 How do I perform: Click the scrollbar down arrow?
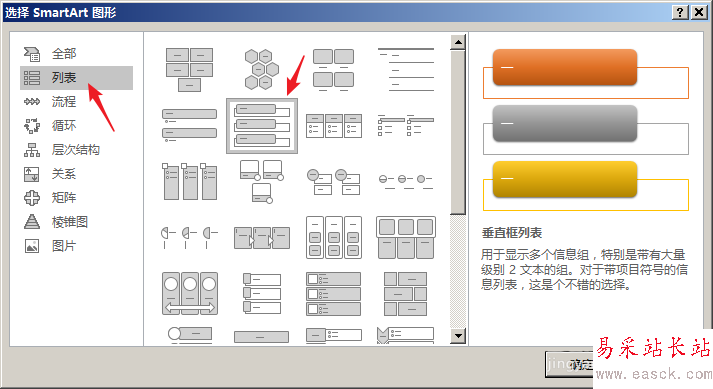click(x=458, y=336)
